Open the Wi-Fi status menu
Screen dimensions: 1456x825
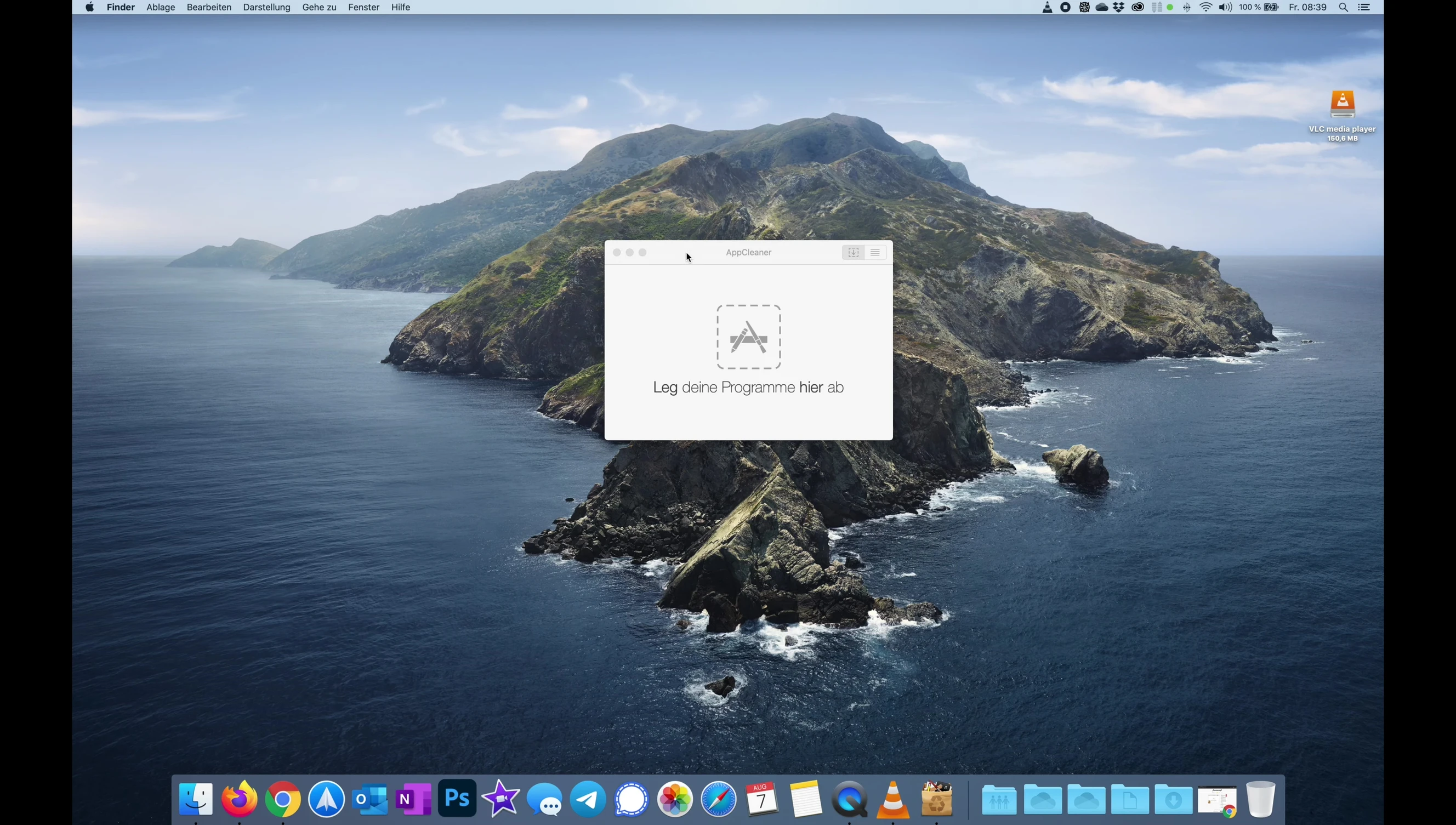[x=1205, y=7]
